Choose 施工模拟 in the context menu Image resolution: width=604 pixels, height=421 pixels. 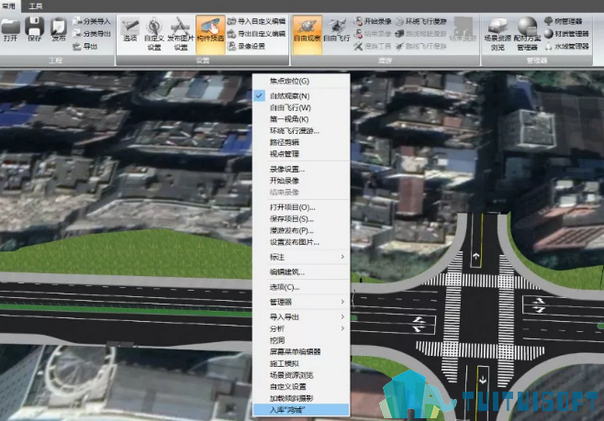coord(301,363)
